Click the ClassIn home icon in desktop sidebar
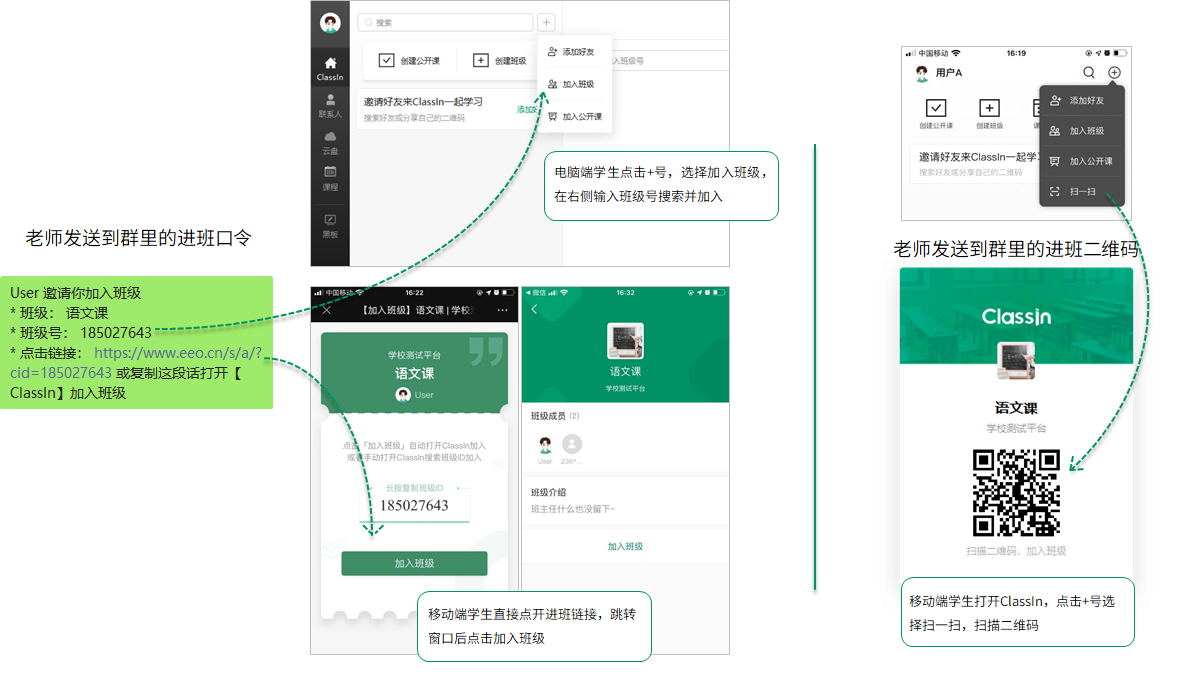Viewport: 1181px width, 674px height. [x=330, y=69]
